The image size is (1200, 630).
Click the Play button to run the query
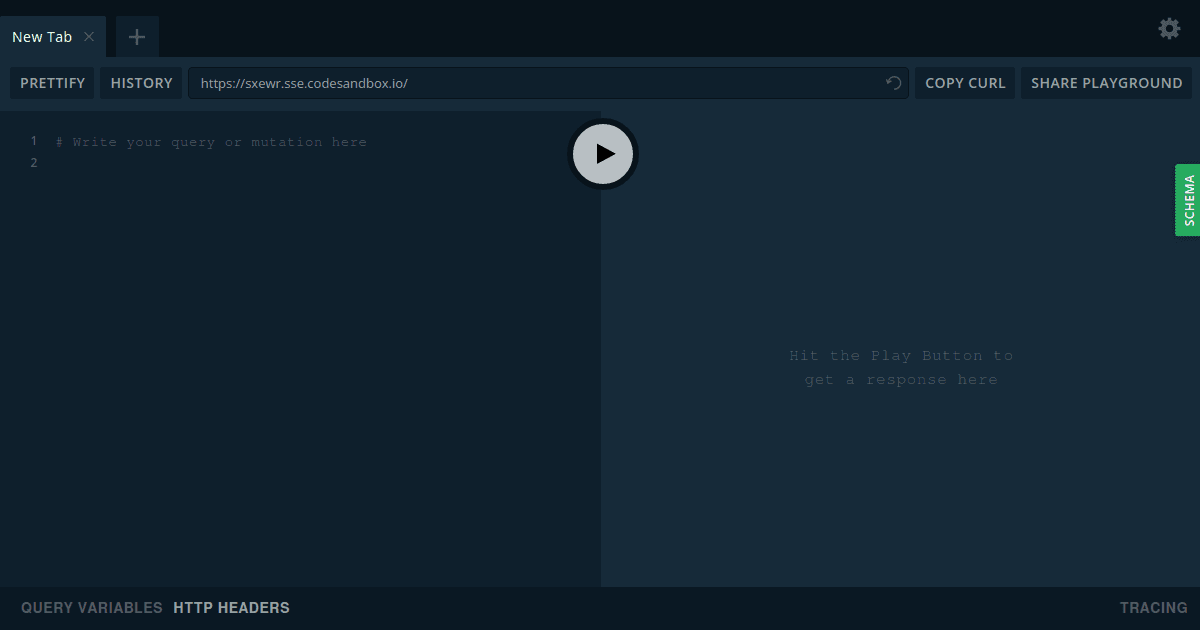(602, 154)
